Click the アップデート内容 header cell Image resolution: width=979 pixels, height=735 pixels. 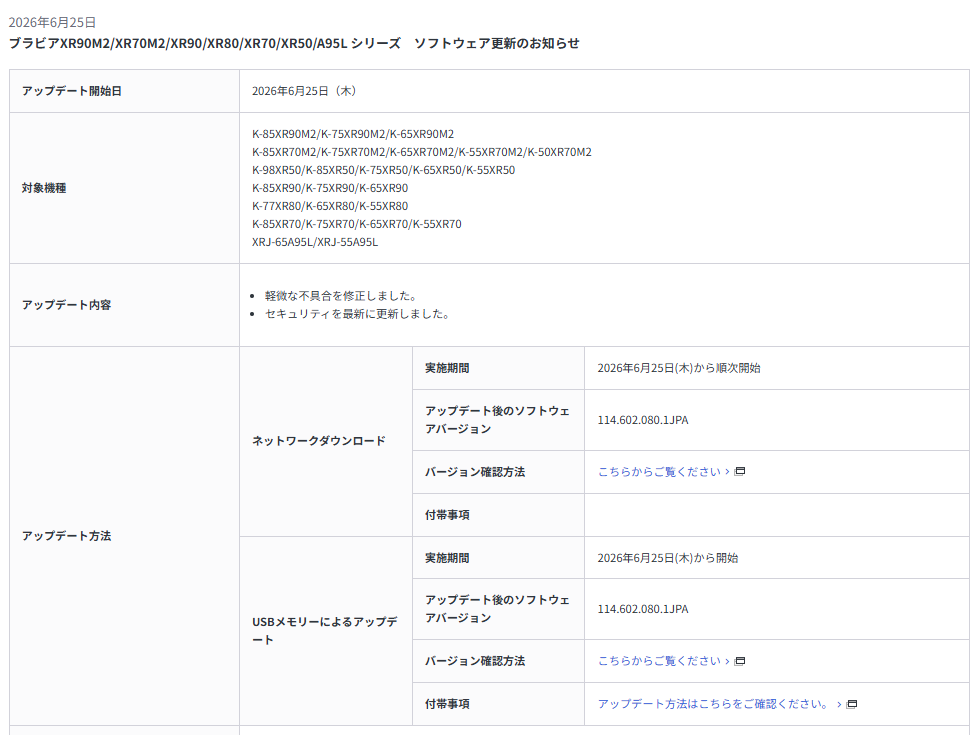tap(124, 305)
